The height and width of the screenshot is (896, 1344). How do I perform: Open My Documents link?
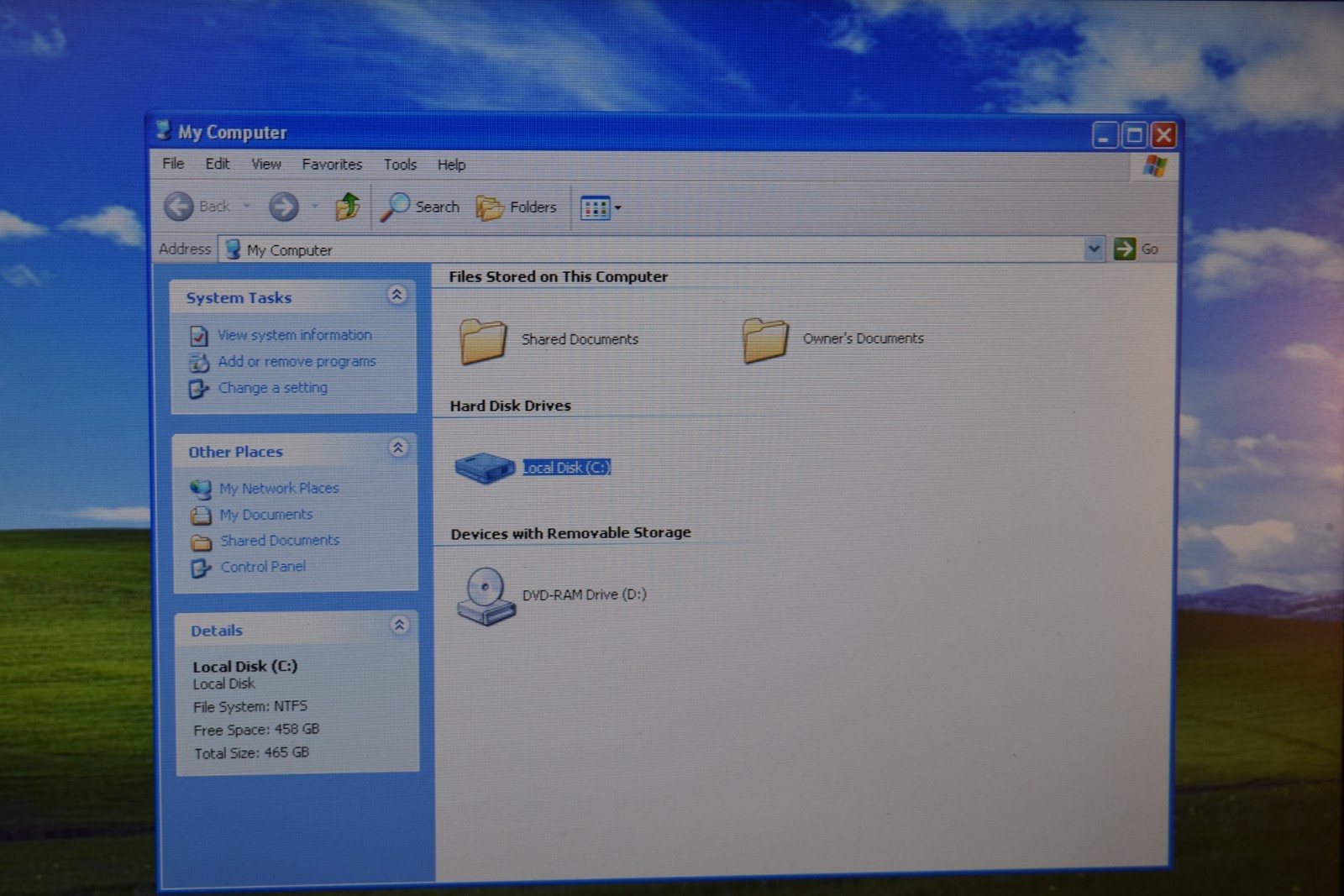tap(266, 515)
